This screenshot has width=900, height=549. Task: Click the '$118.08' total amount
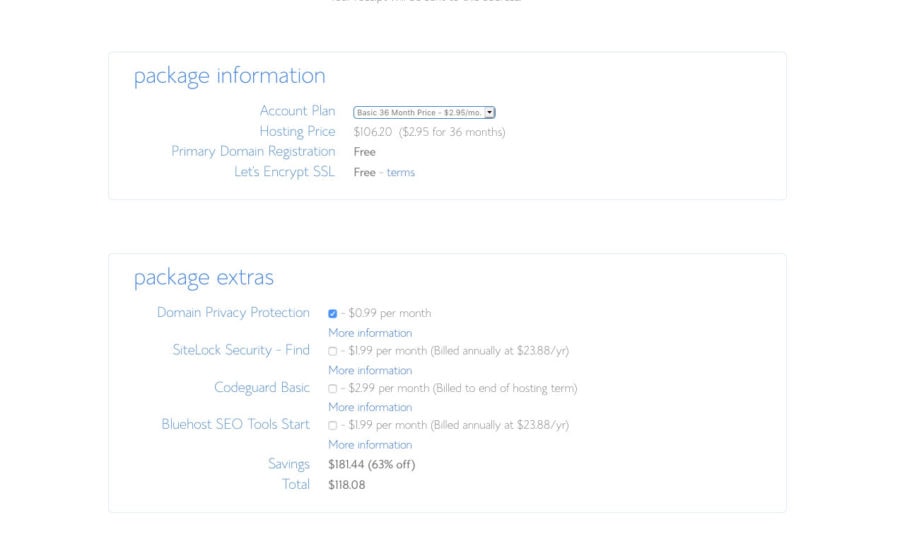pyautogui.click(x=347, y=485)
